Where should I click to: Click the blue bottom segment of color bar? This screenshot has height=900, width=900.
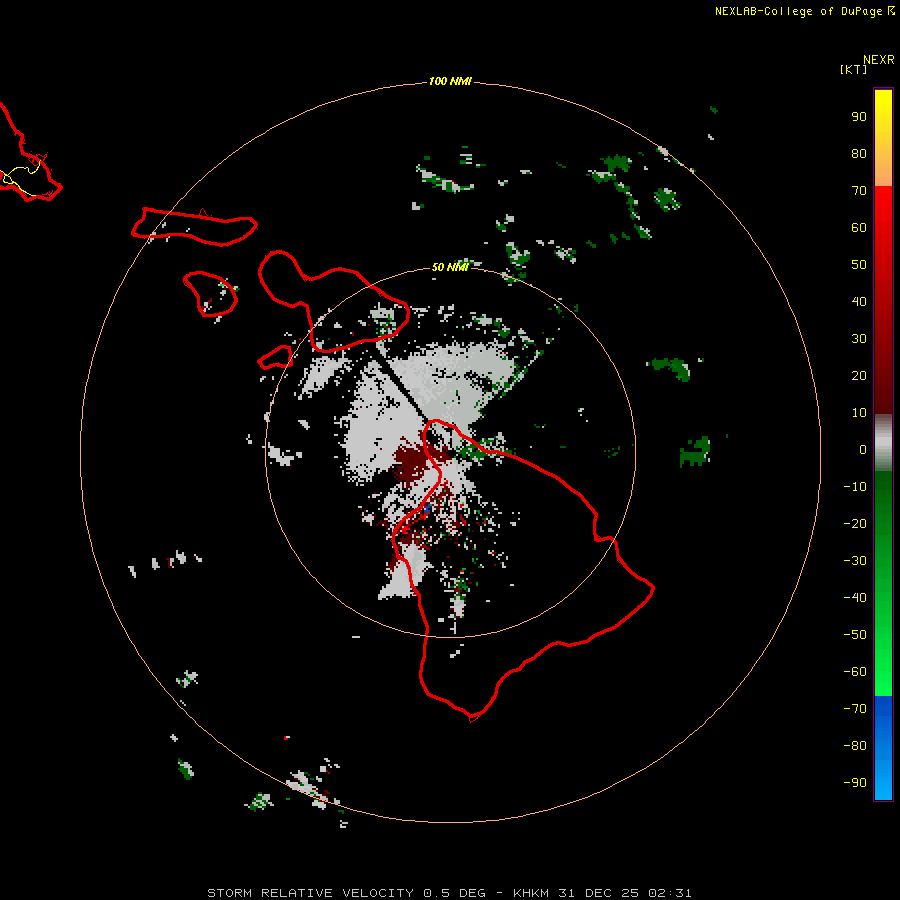click(x=883, y=748)
